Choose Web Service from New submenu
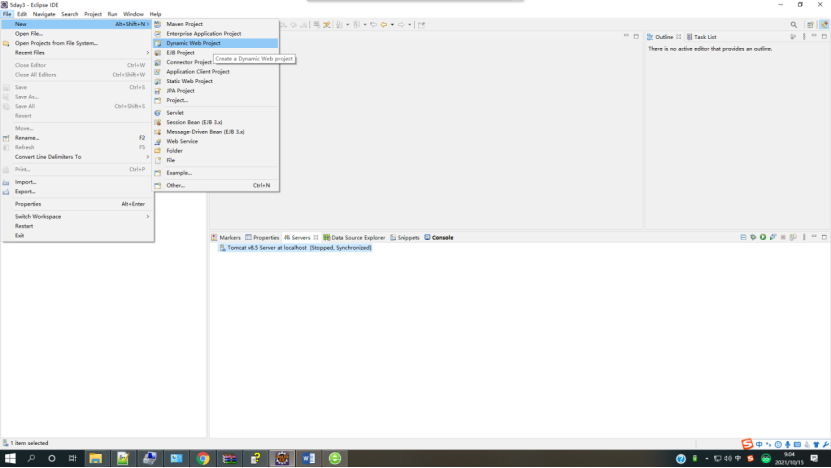The image size is (831, 468). [215, 141]
